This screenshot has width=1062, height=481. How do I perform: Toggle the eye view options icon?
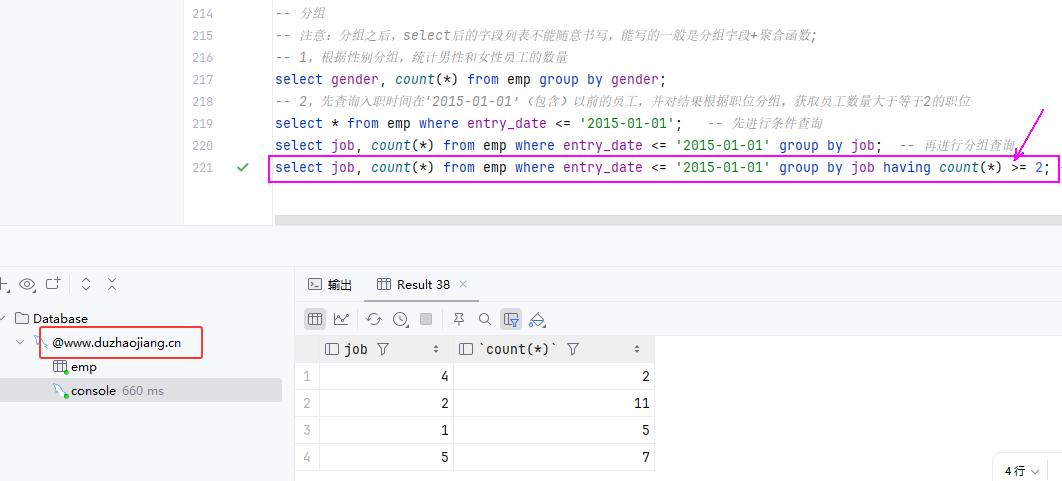(x=27, y=284)
